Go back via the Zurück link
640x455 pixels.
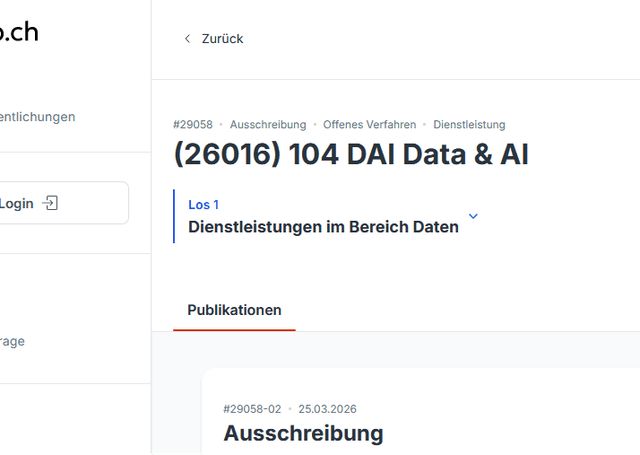click(x=222, y=39)
